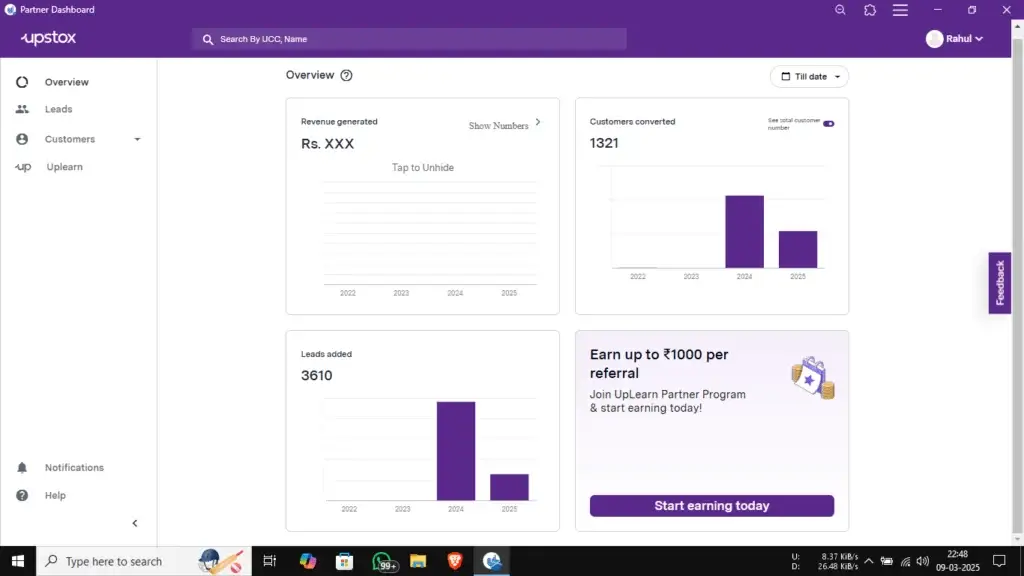Viewport: 1024px width, 576px height.
Task: Tap to Unhide the revenue chart
Action: (423, 168)
